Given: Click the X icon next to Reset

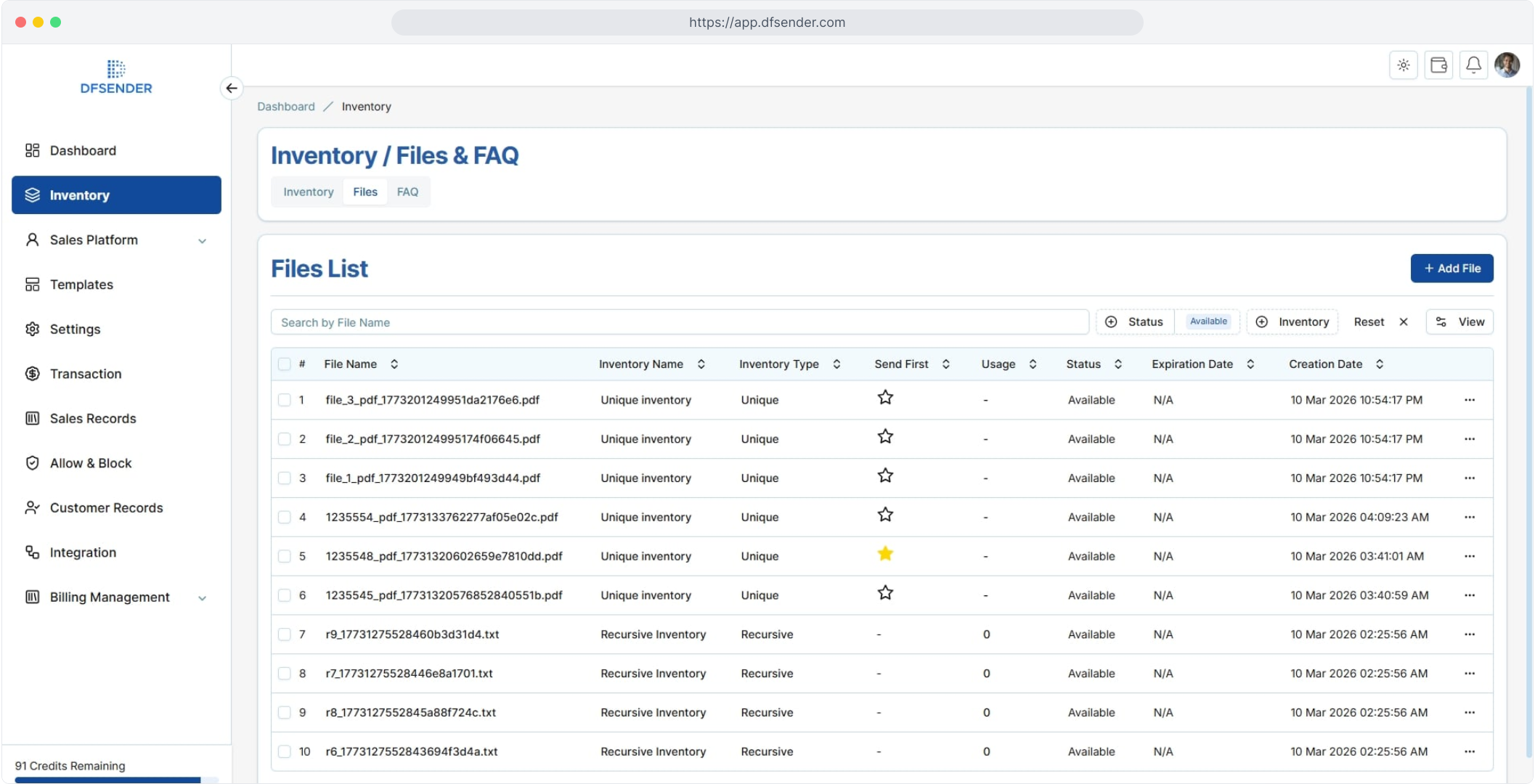Looking at the screenshot, I should point(1403,322).
